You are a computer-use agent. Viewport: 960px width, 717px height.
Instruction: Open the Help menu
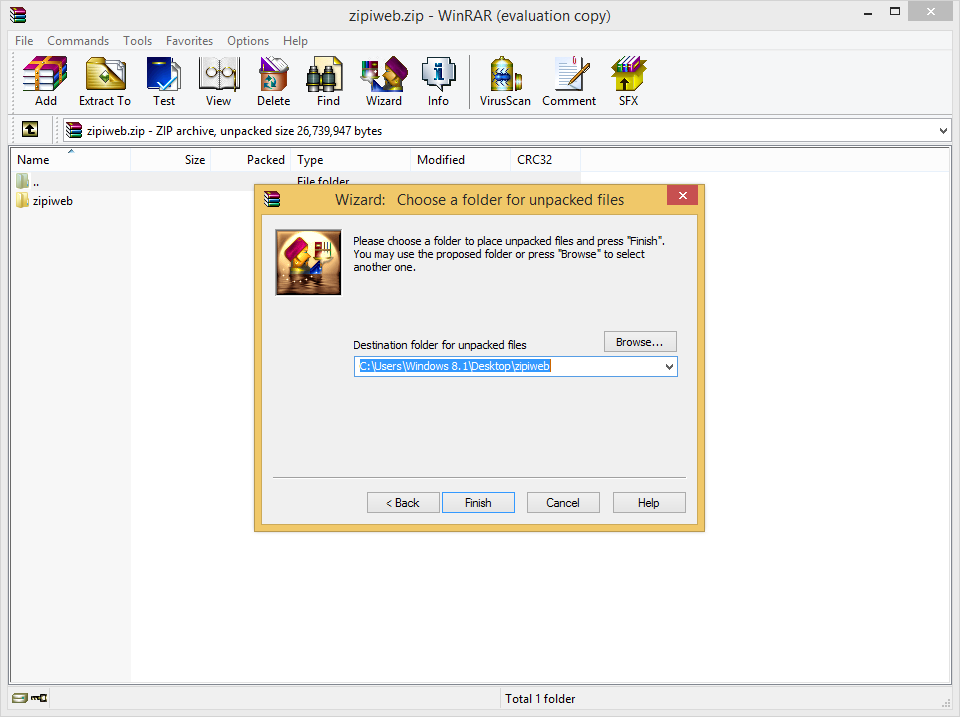tap(295, 40)
